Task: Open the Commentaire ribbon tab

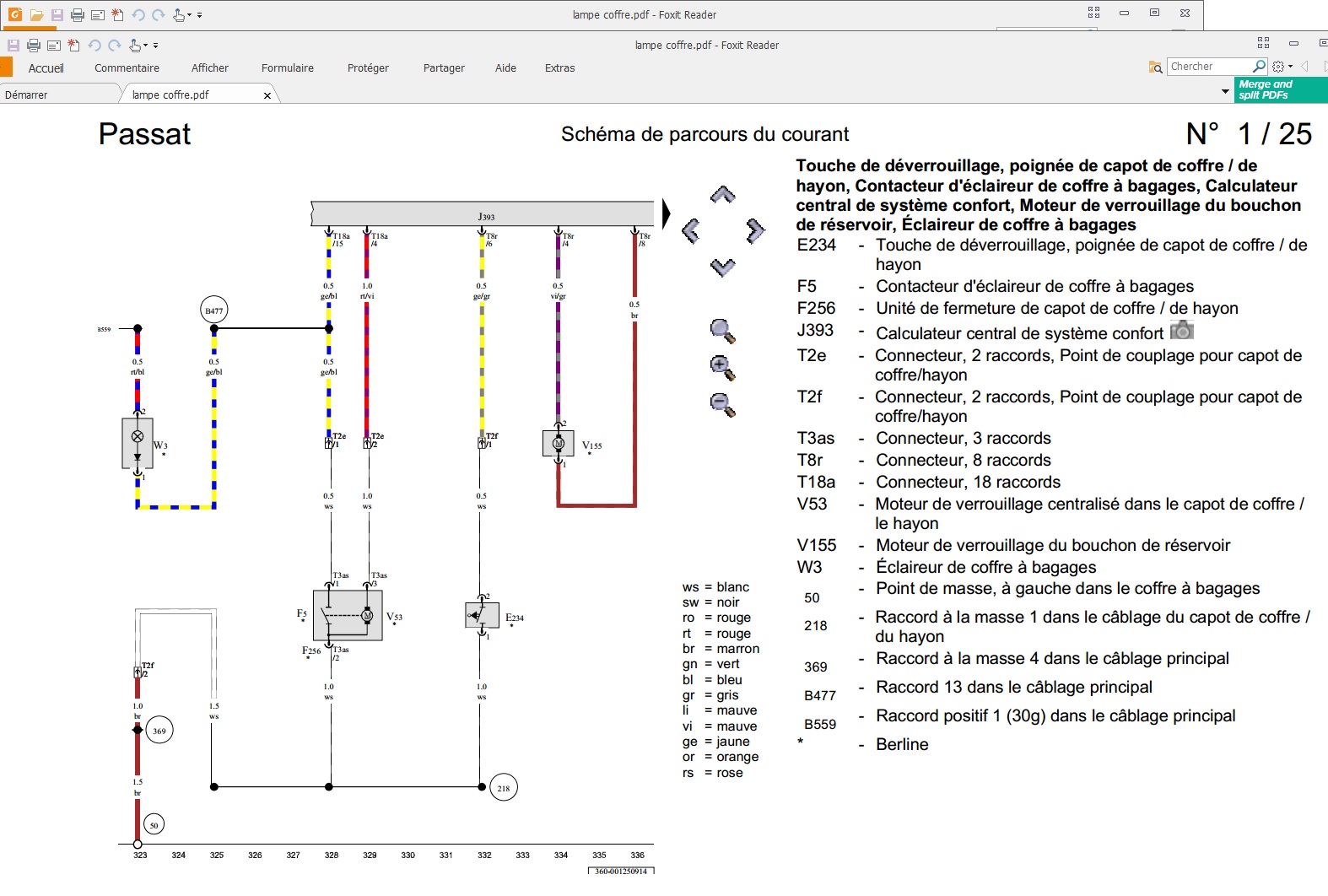Action: (x=127, y=68)
